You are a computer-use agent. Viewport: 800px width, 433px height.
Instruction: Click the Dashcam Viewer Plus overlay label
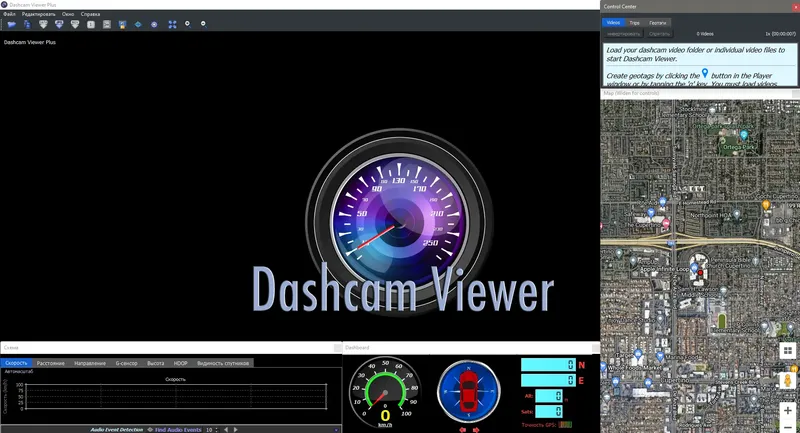(30, 42)
